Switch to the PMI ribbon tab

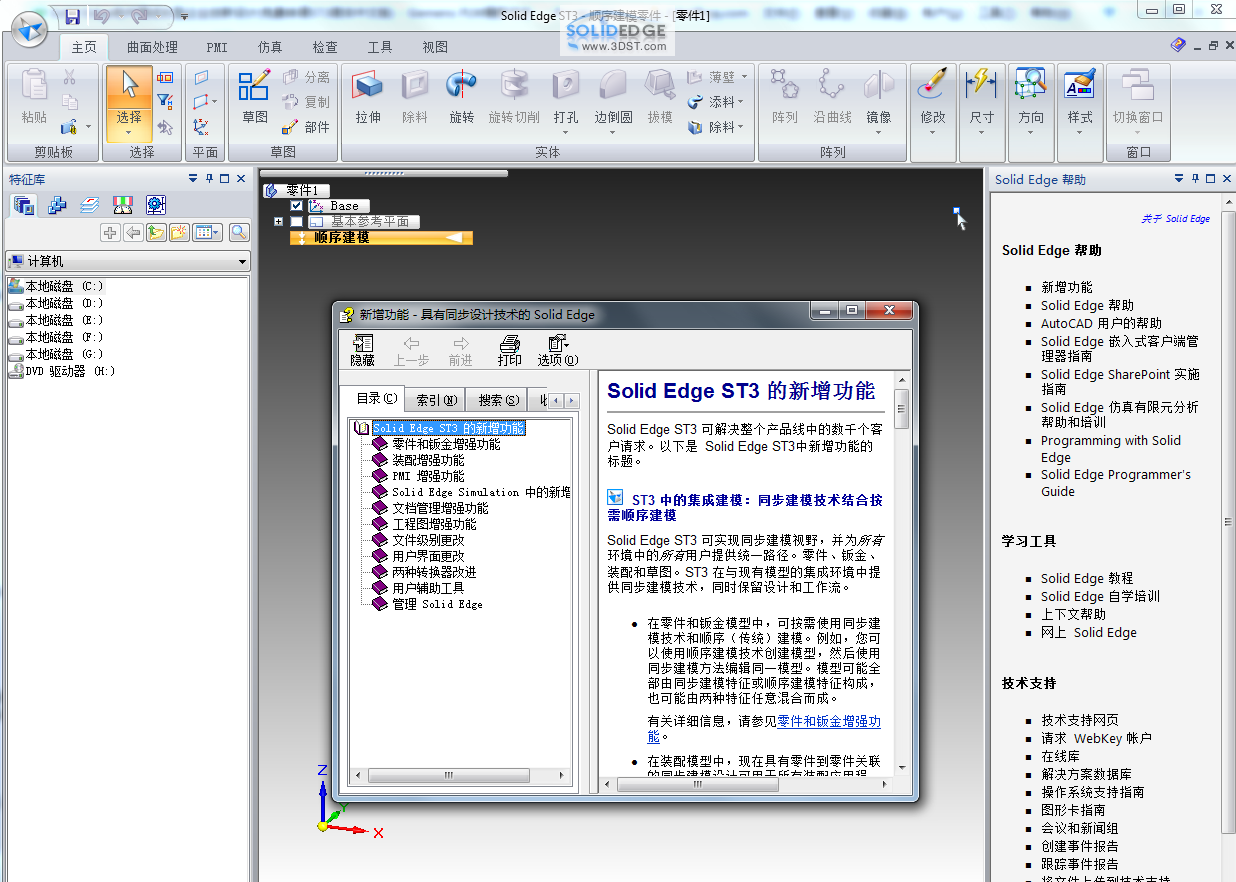[x=217, y=47]
